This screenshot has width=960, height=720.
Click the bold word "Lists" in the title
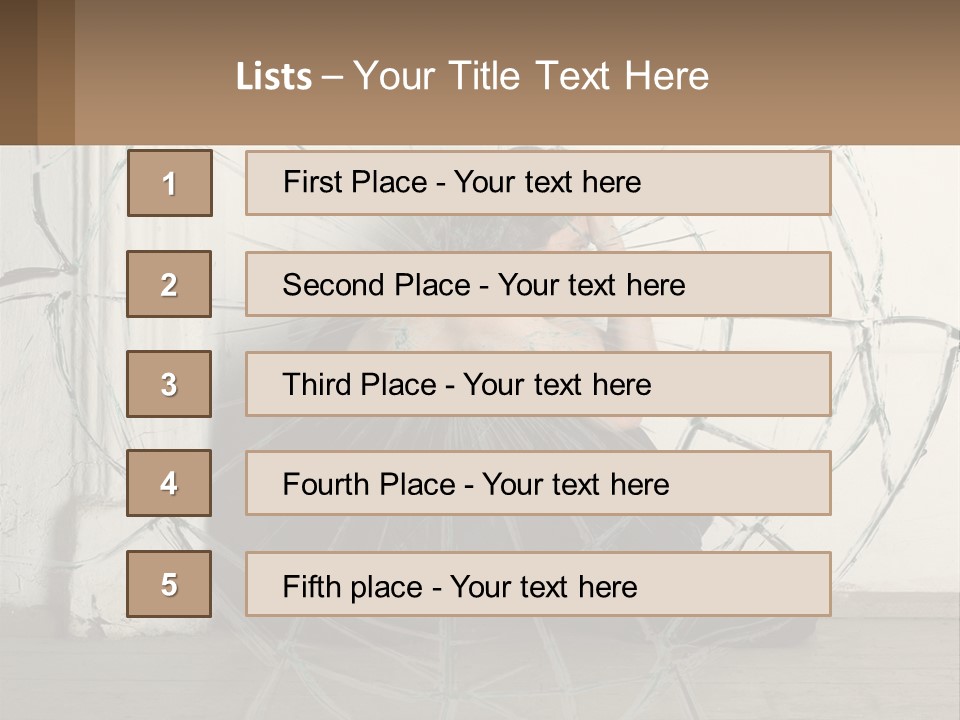[273, 77]
